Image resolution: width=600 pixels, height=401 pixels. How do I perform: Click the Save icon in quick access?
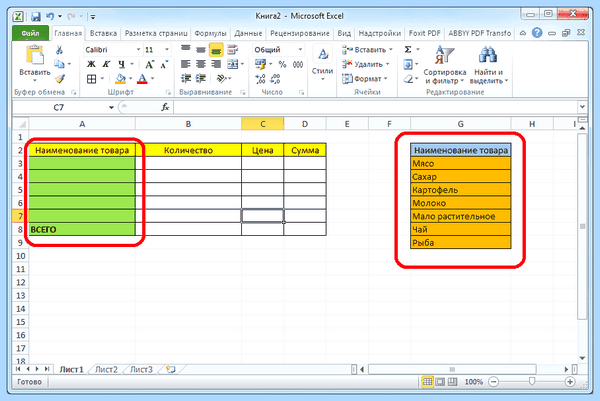pyautogui.click(x=36, y=16)
